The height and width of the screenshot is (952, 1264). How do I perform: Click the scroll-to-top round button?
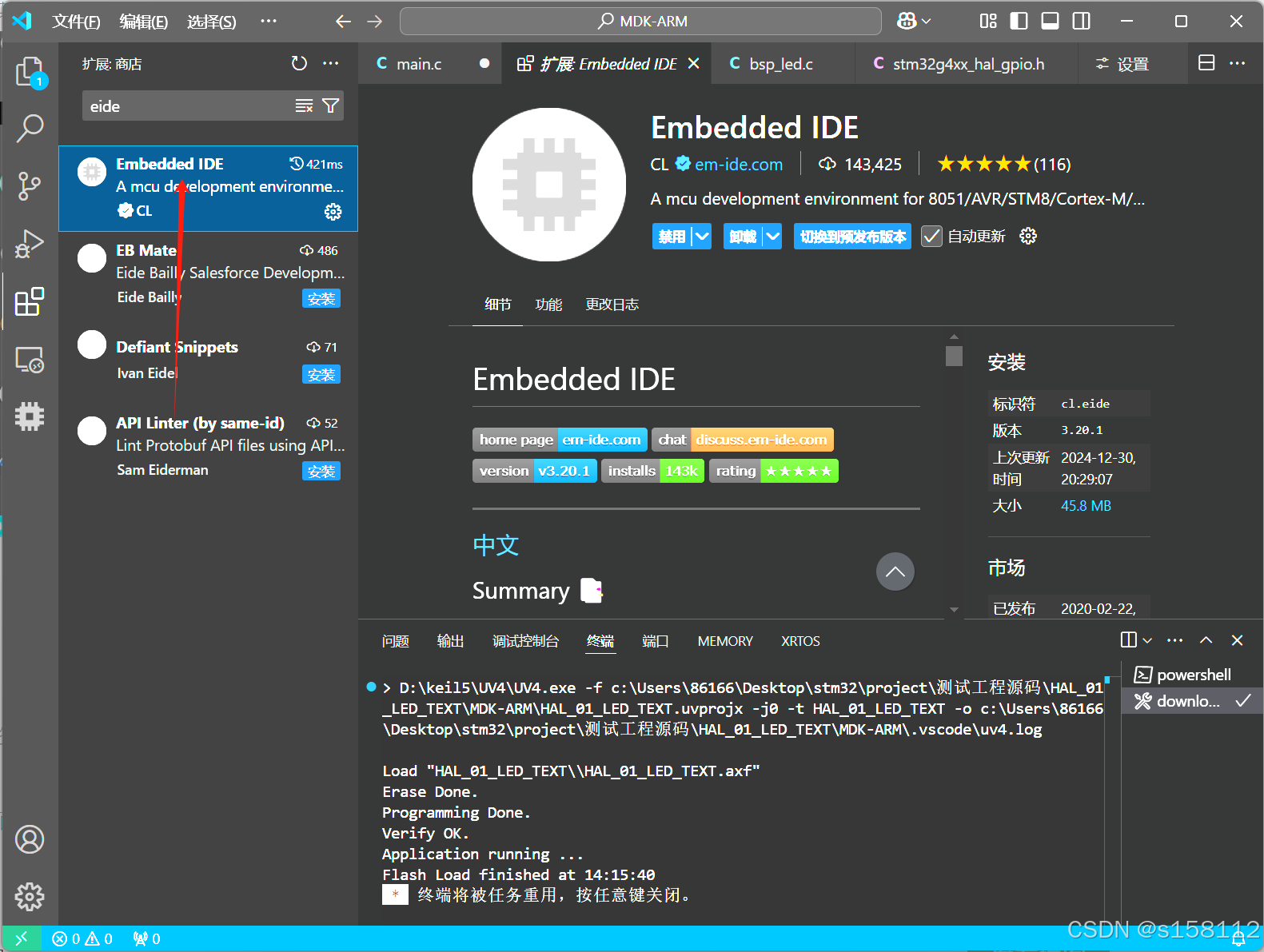895,572
